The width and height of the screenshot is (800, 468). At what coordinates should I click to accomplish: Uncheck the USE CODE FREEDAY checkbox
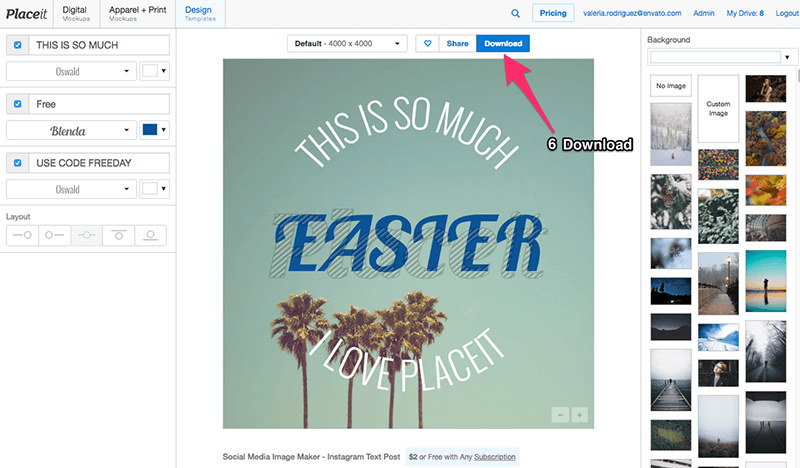click(18, 163)
